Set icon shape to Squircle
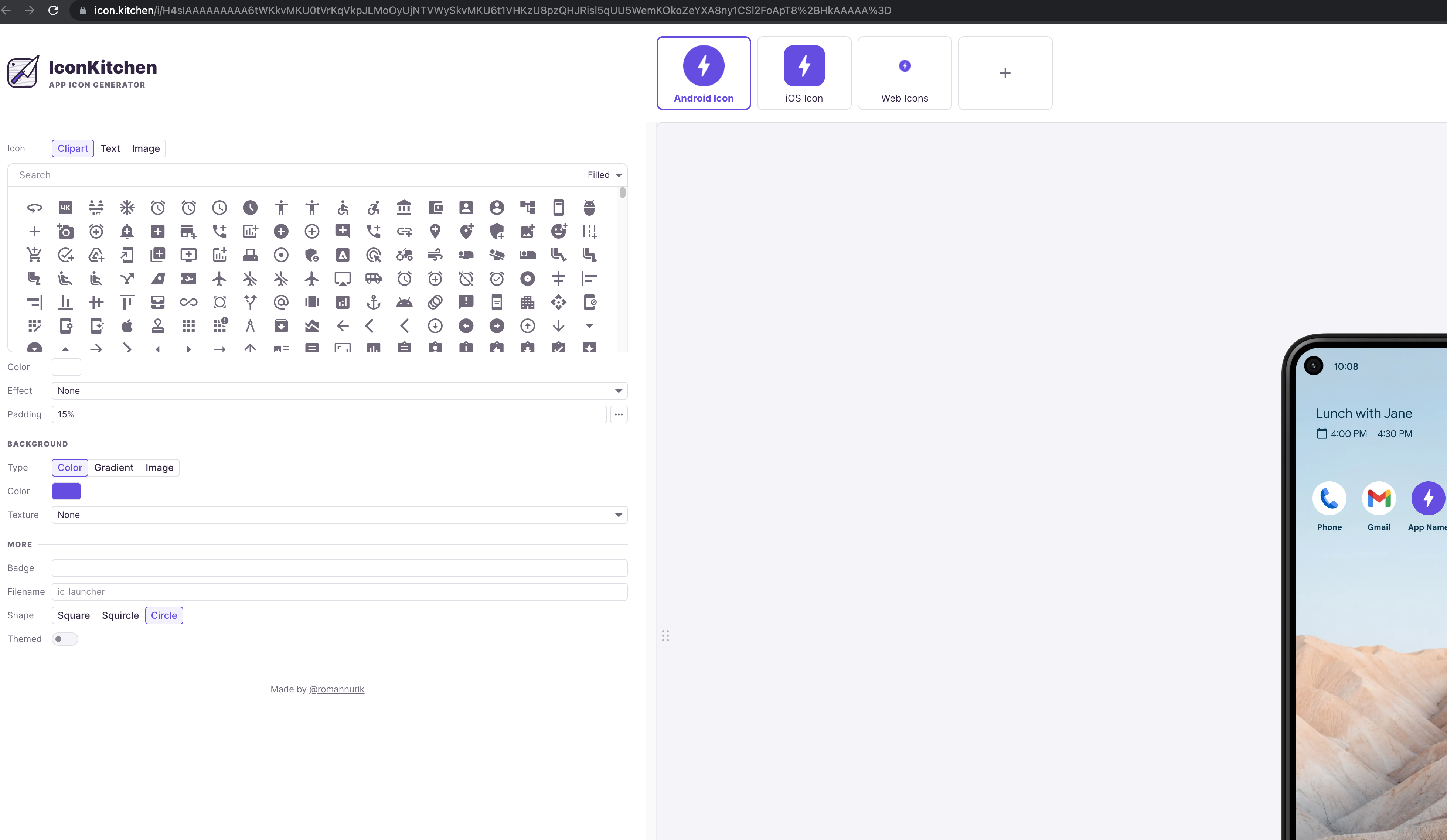1447x840 pixels. 120,615
